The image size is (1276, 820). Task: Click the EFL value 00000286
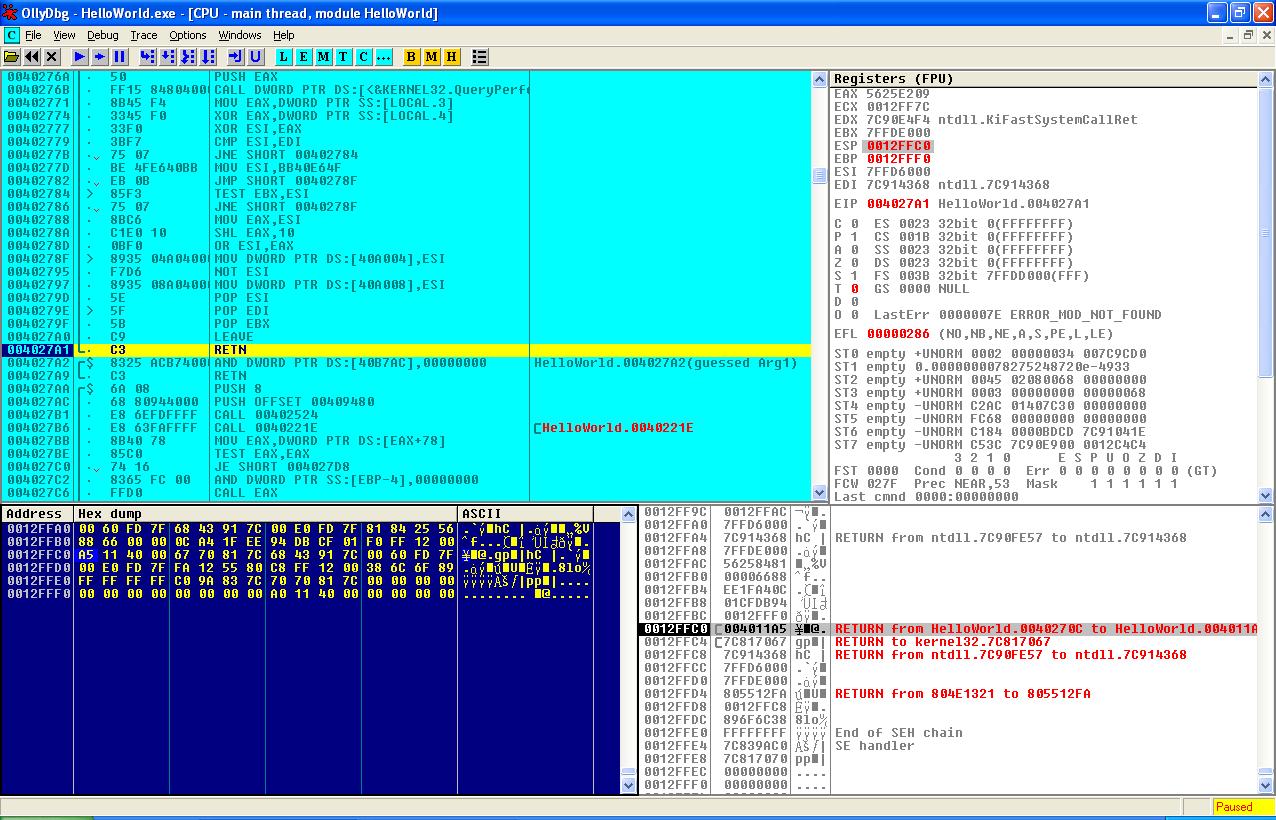(x=899, y=334)
